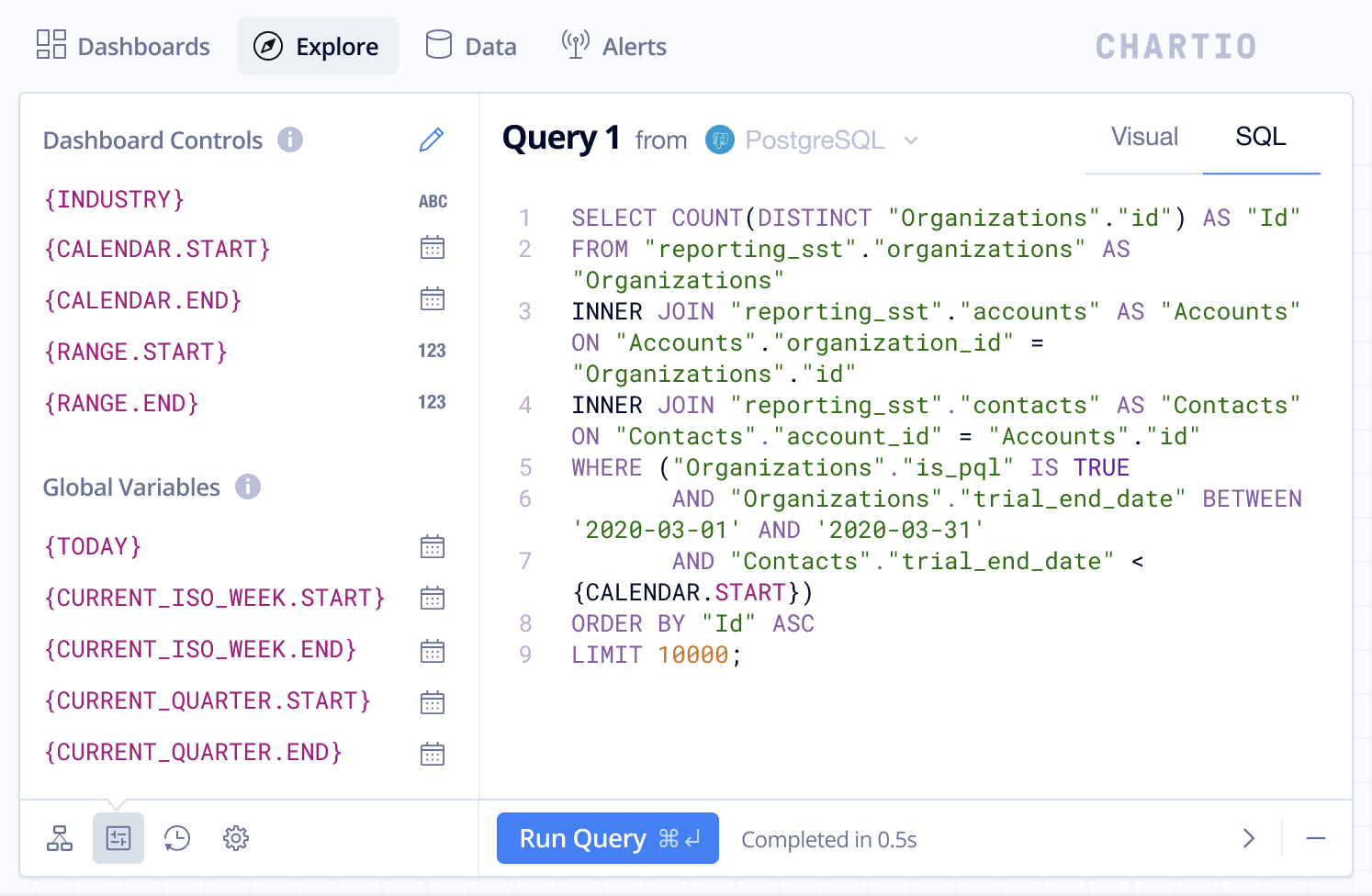1372x896 pixels.
Task: Click 'Completed in 0.5s' status text
Action: point(829,840)
